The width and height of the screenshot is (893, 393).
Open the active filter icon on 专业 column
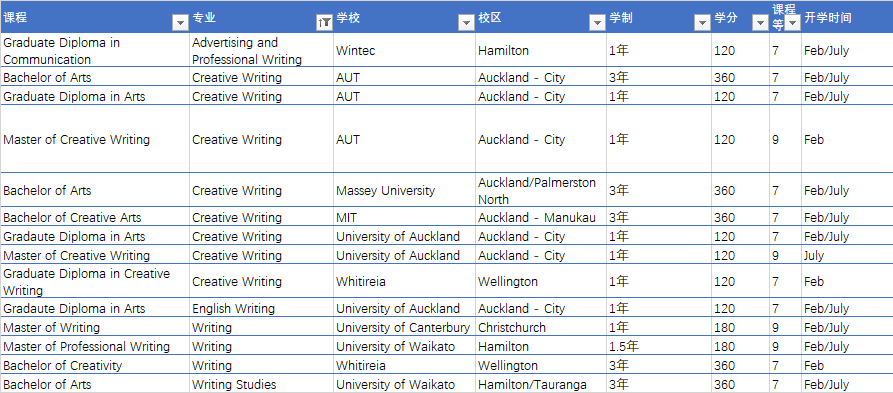coord(324,23)
